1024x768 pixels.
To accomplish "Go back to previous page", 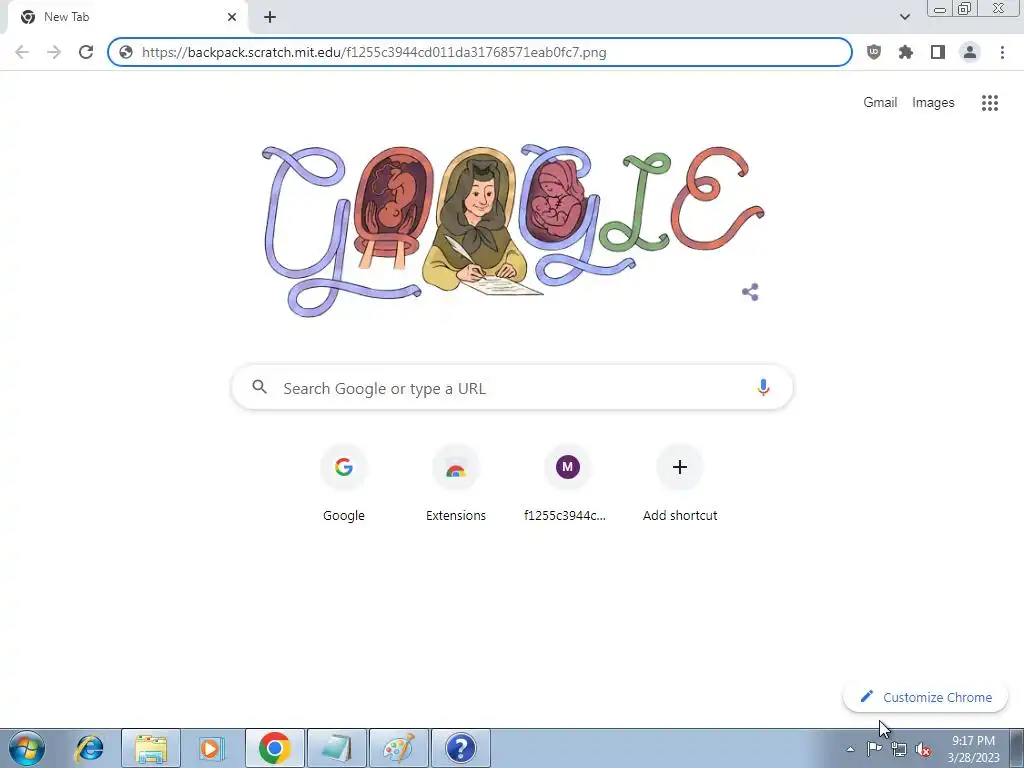I will coord(22,52).
